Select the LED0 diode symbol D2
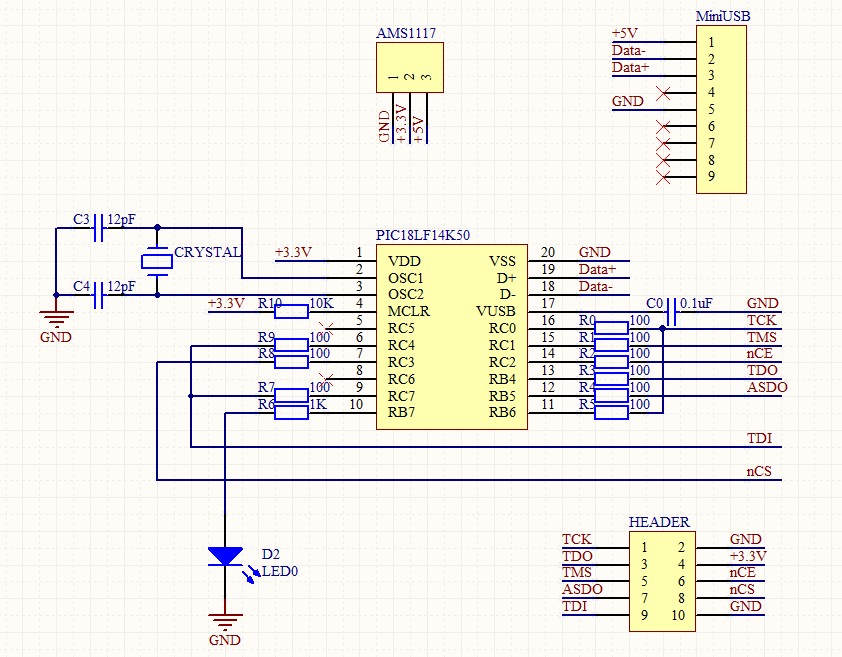 pyautogui.click(x=226, y=557)
